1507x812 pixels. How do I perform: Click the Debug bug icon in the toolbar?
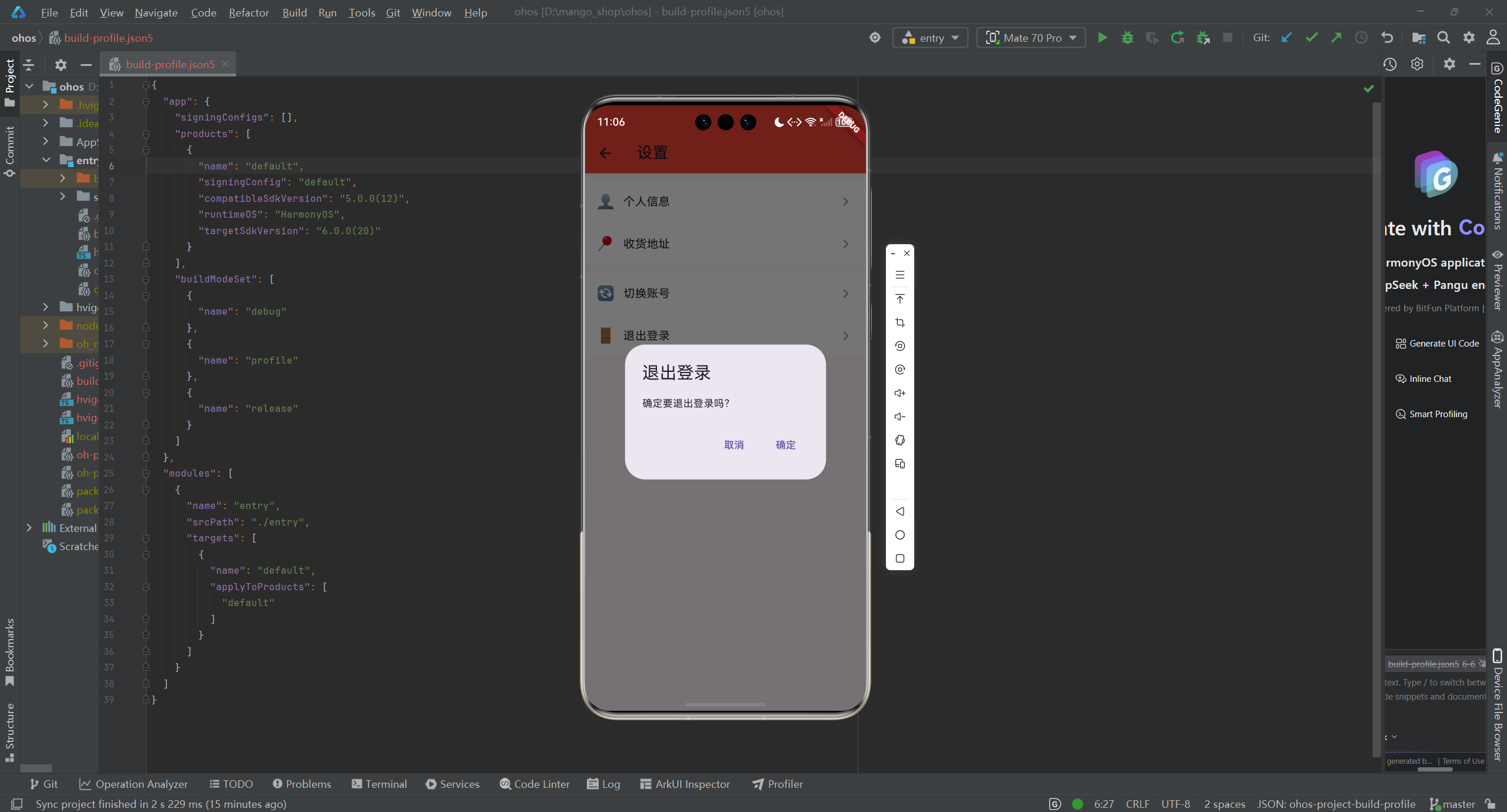[1127, 38]
